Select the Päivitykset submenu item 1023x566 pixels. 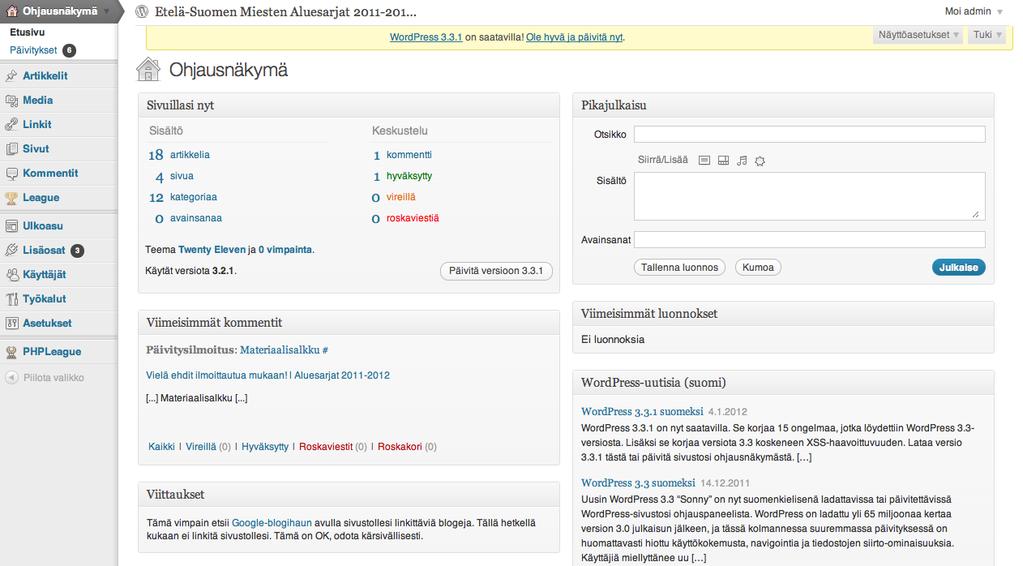[x=33, y=50]
